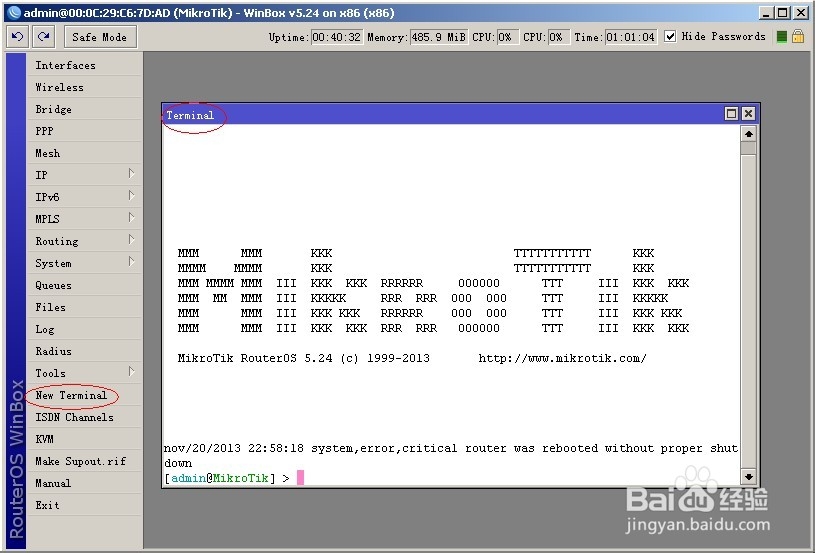Click the Terminal scroll up arrow
This screenshot has height=553, width=815.
(748, 134)
